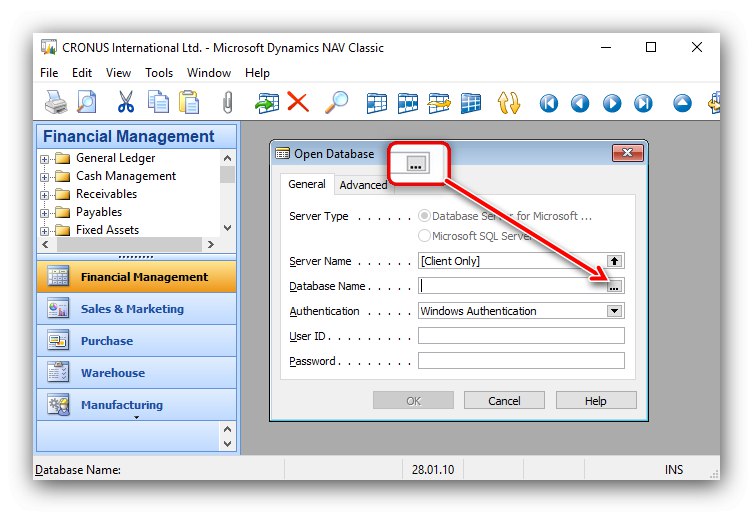Select the Cash Management tree item
The image size is (753, 513).
[x=126, y=176]
